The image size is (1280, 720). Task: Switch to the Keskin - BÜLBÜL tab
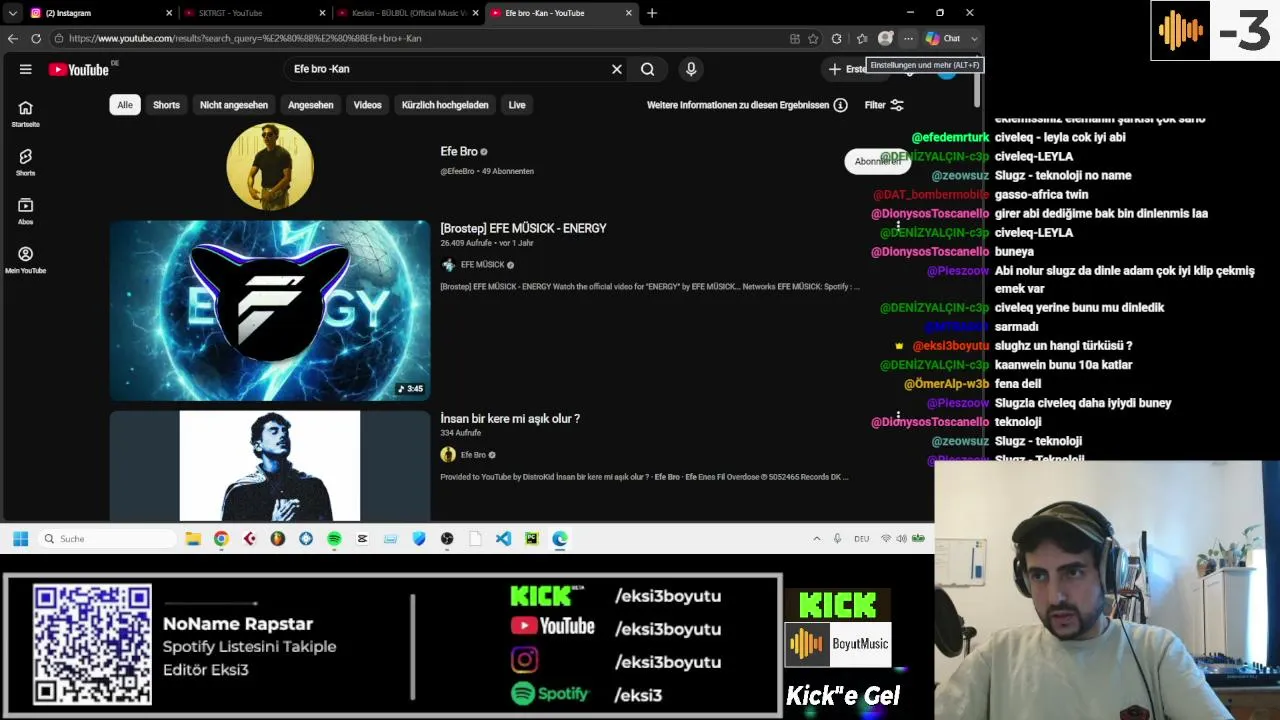[408, 13]
